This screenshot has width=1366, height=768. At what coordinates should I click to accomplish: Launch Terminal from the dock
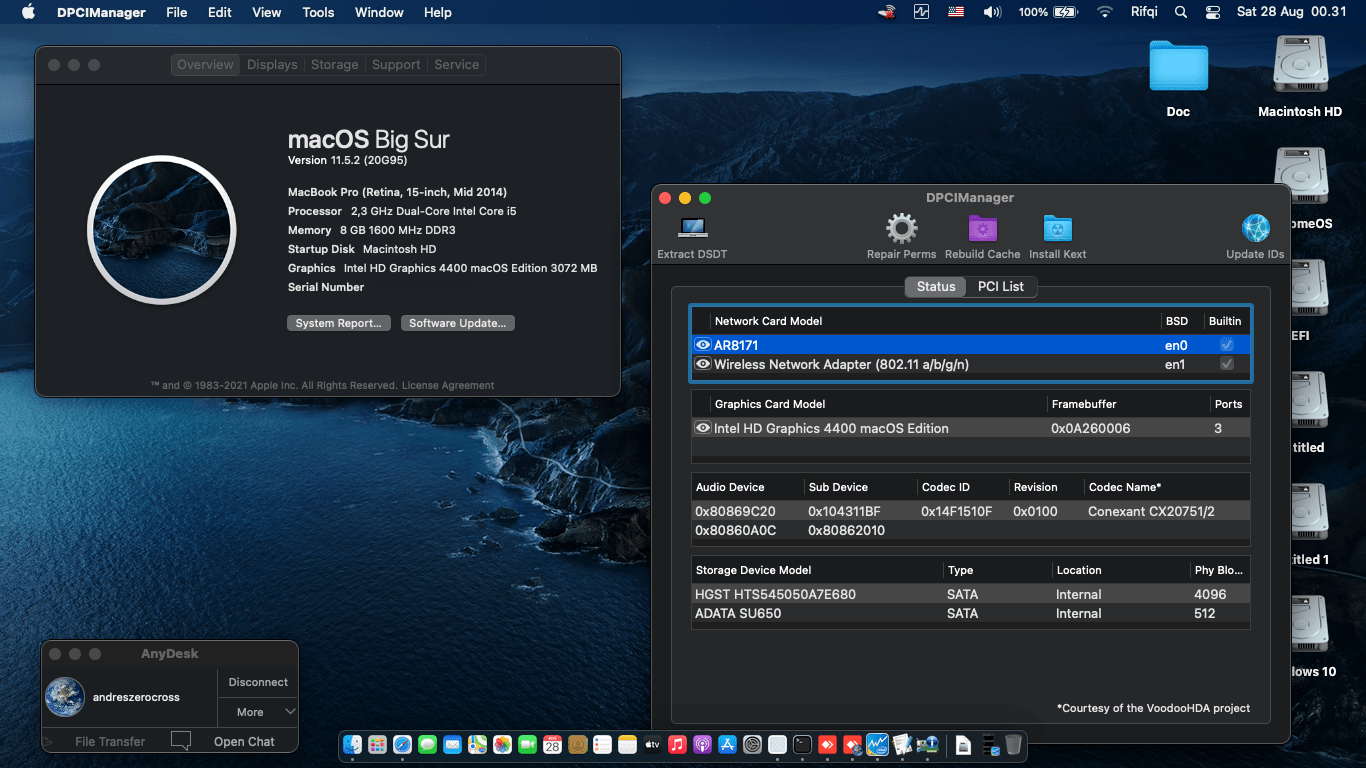[x=802, y=744]
